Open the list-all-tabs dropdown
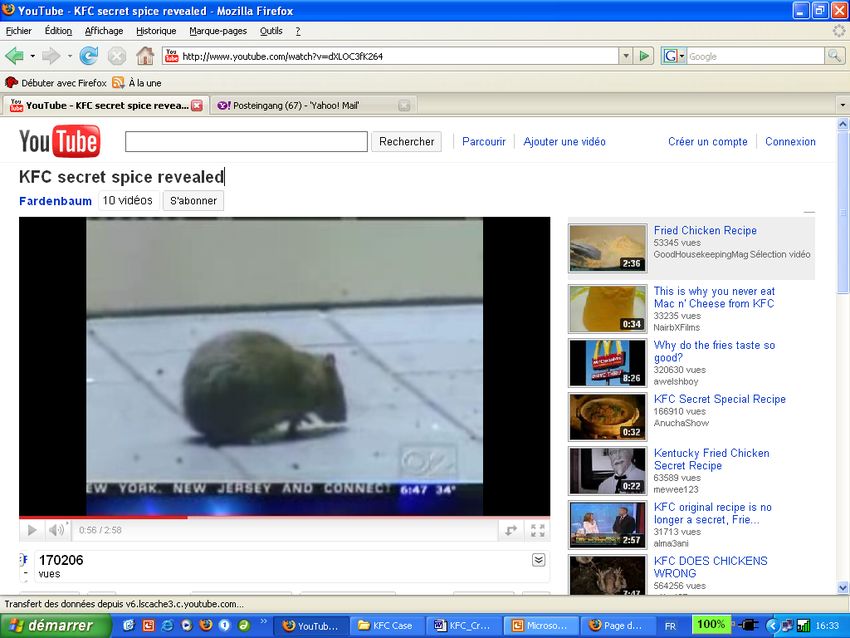The width and height of the screenshot is (850, 638). point(842,105)
